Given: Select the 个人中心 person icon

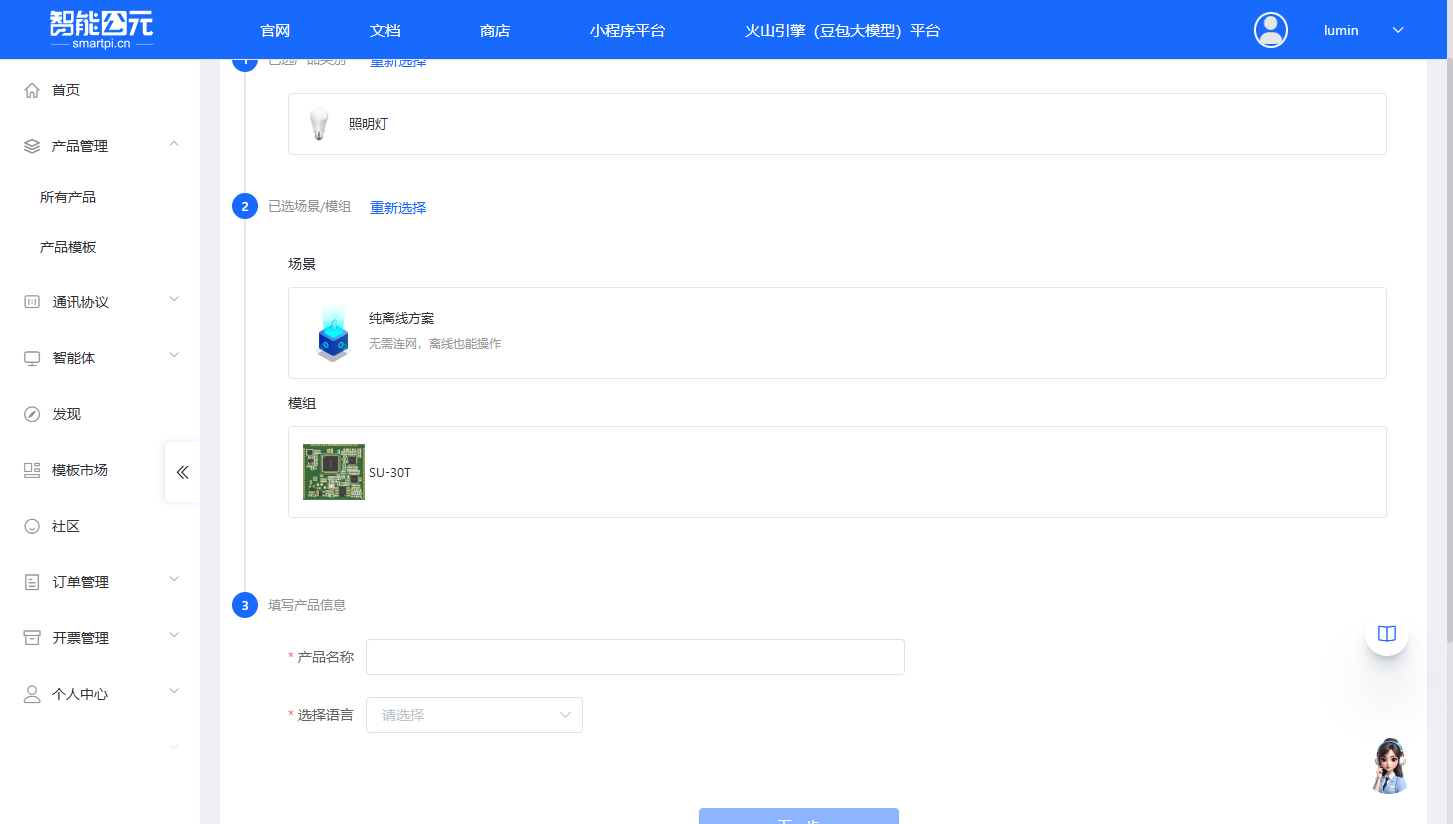Looking at the screenshot, I should [31, 693].
